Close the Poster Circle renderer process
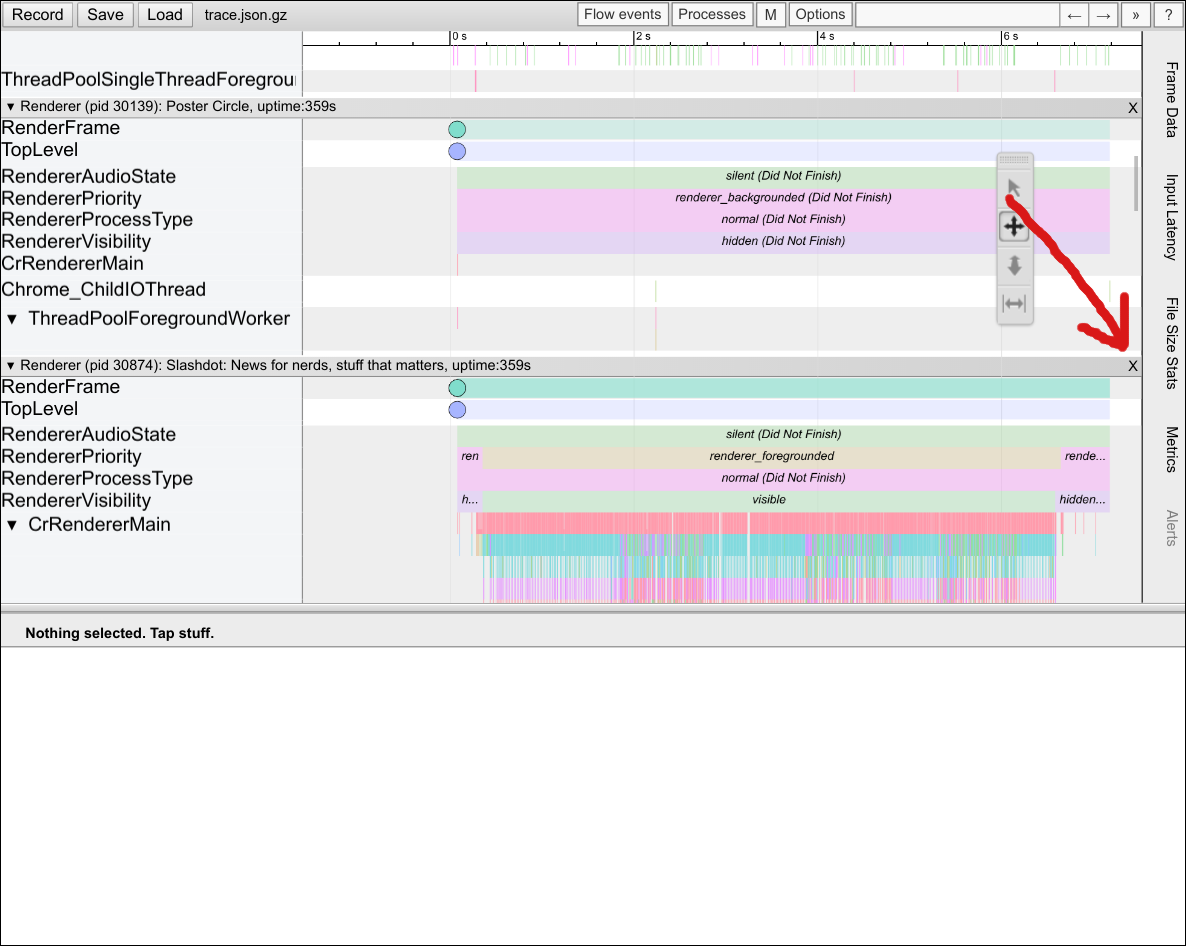 pyautogui.click(x=1133, y=107)
